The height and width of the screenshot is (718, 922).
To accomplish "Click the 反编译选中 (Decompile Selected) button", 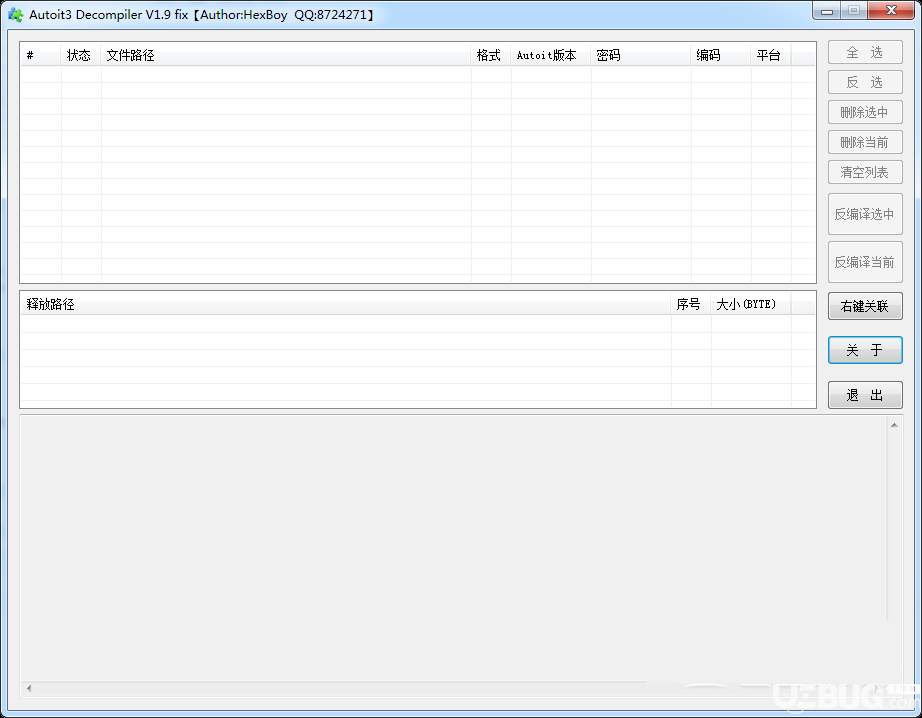I will 865,214.
